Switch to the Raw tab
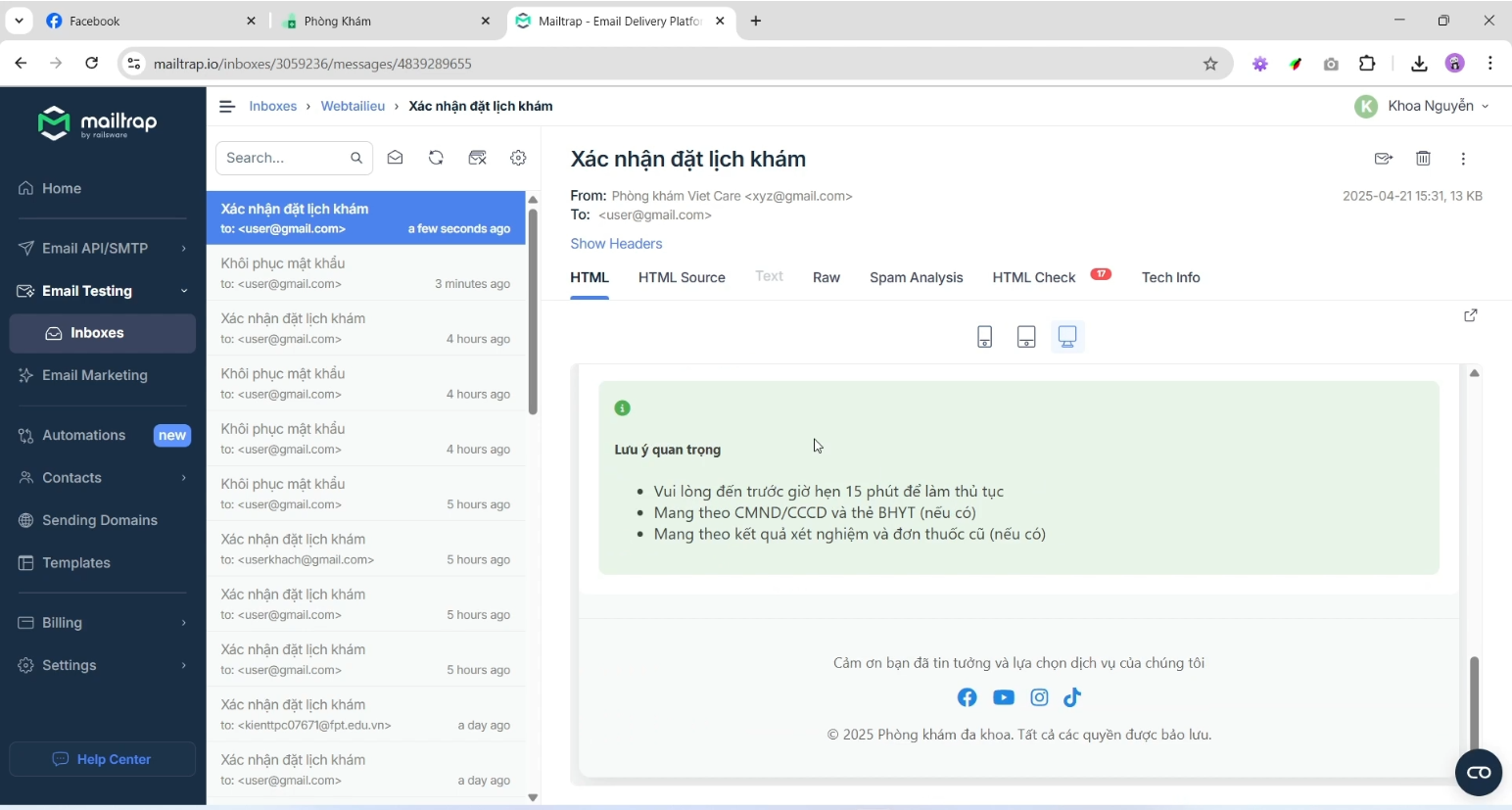Image resolution: width=1512 pixels, height=810 pixels. click(x=827, y=277)
